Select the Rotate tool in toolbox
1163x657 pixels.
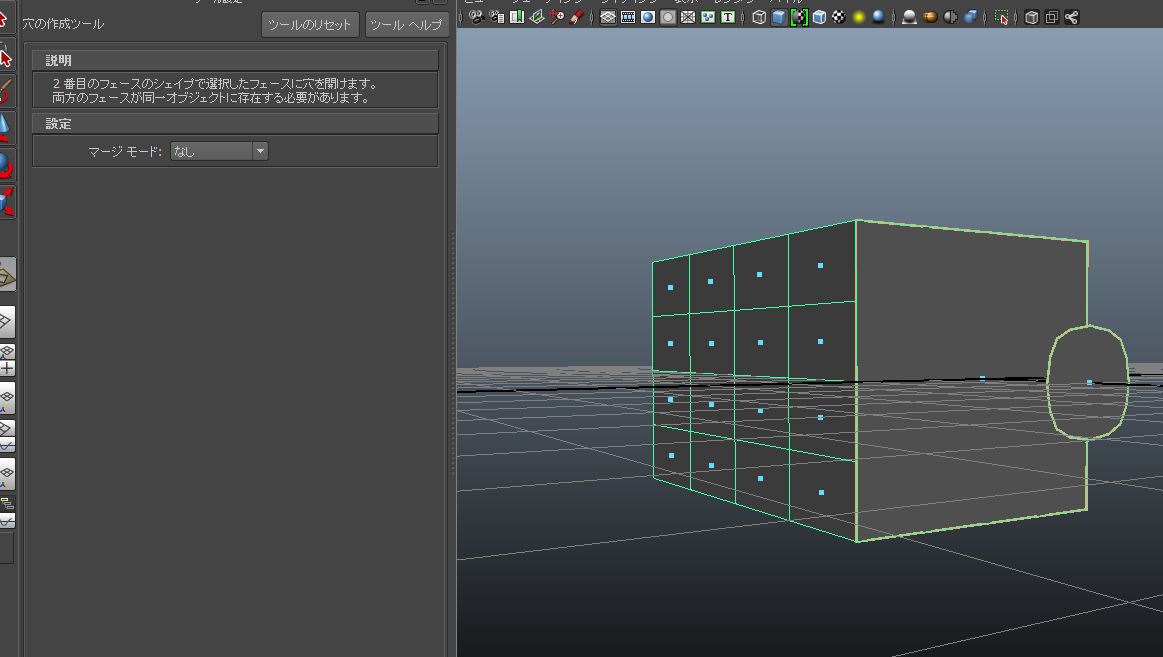click(x=5, y=164)
